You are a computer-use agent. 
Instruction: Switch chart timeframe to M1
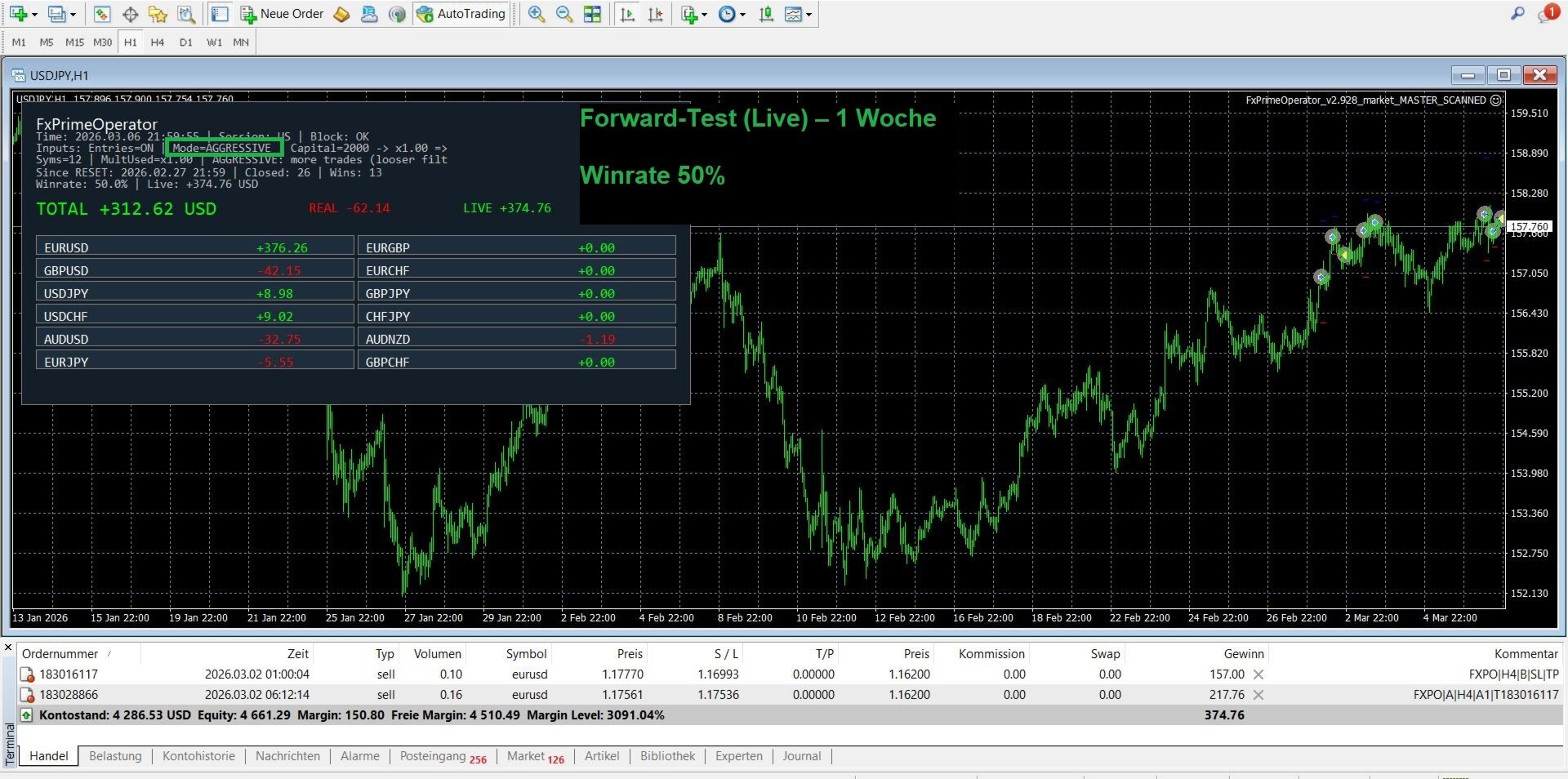[x=19, y=42]
